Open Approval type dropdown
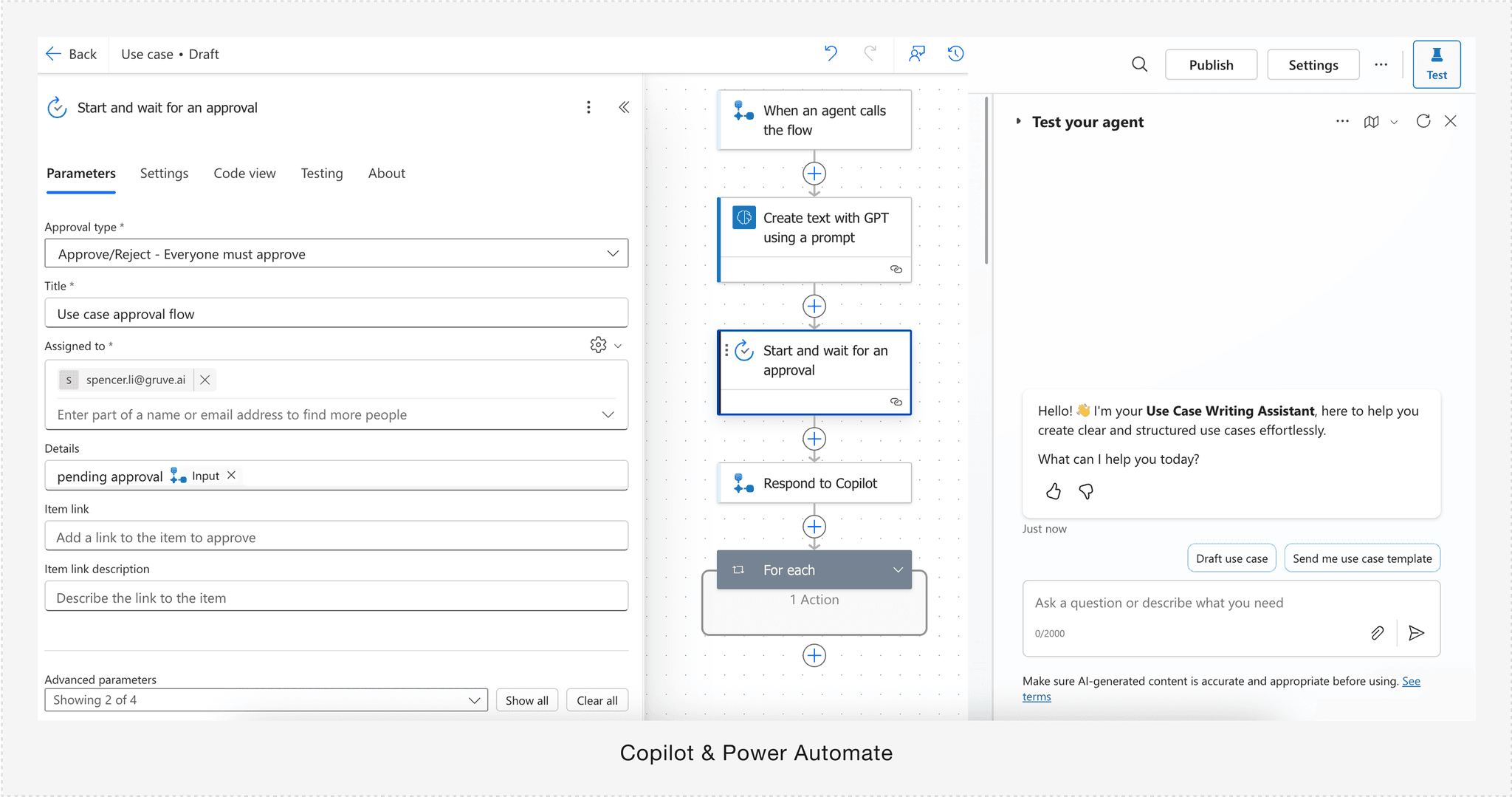The image size is (1512, 797). 337,253
